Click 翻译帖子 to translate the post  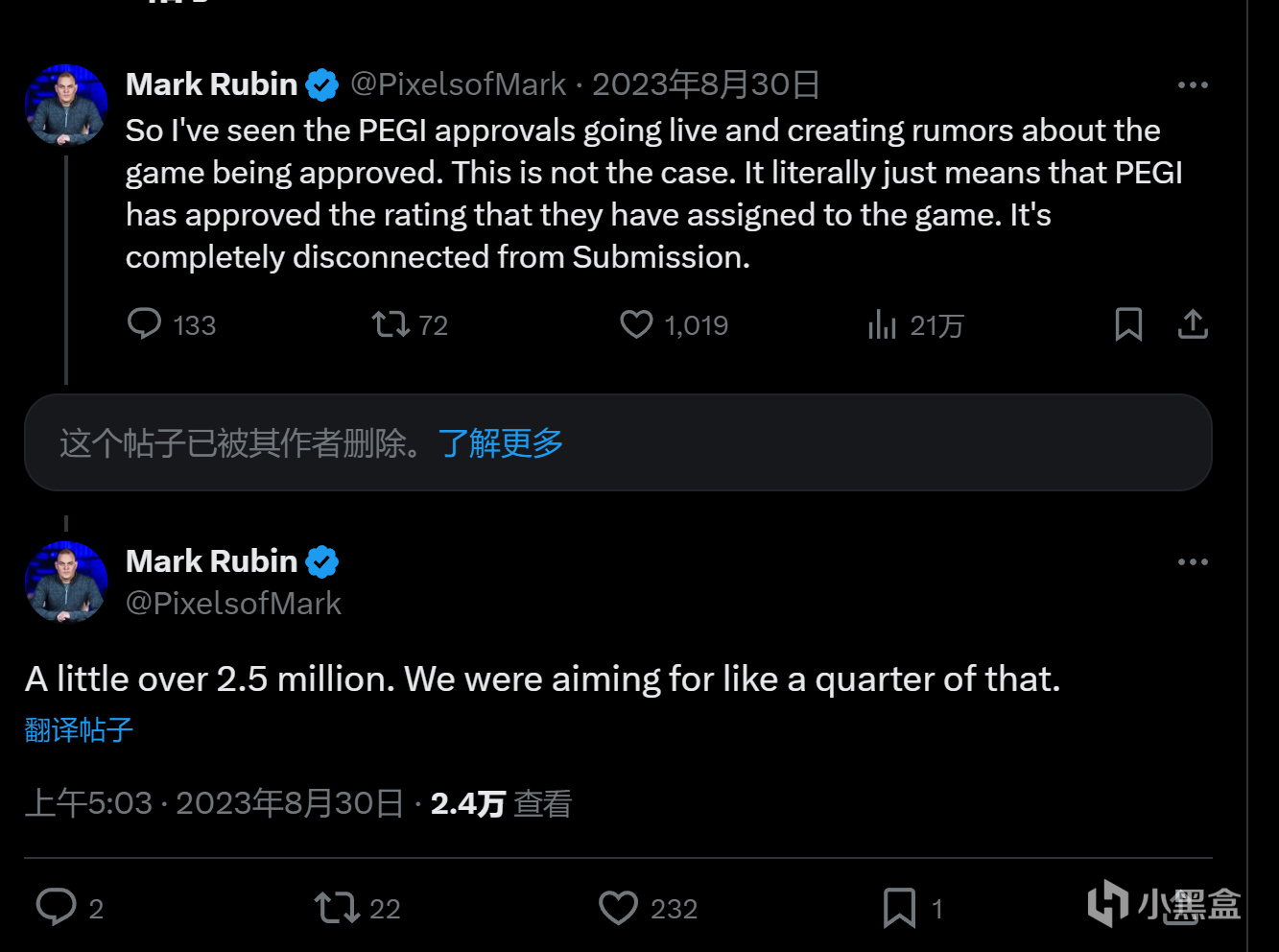pyautogui.click(x=79, y=730)
